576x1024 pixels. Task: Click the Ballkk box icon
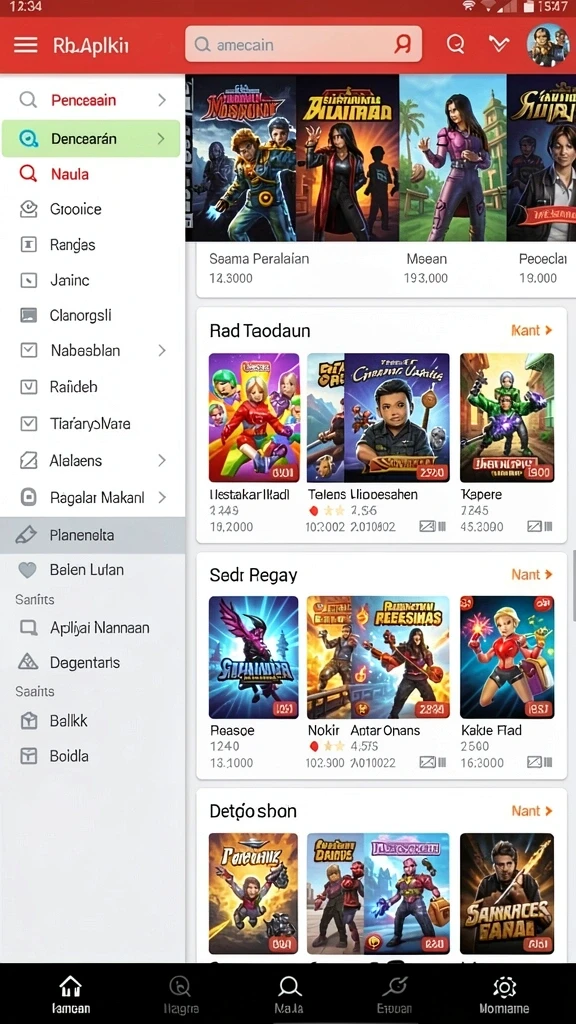pyautogui.click(x=29, y=721)
